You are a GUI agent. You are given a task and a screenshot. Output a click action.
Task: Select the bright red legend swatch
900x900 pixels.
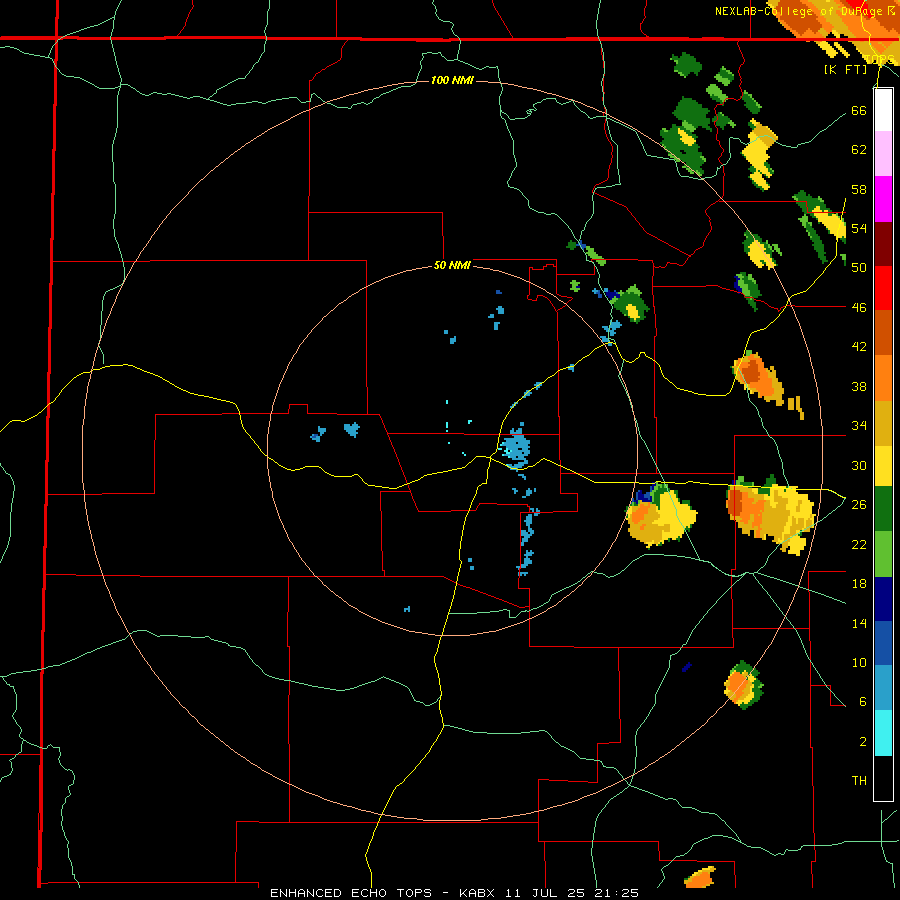point(883,288)
